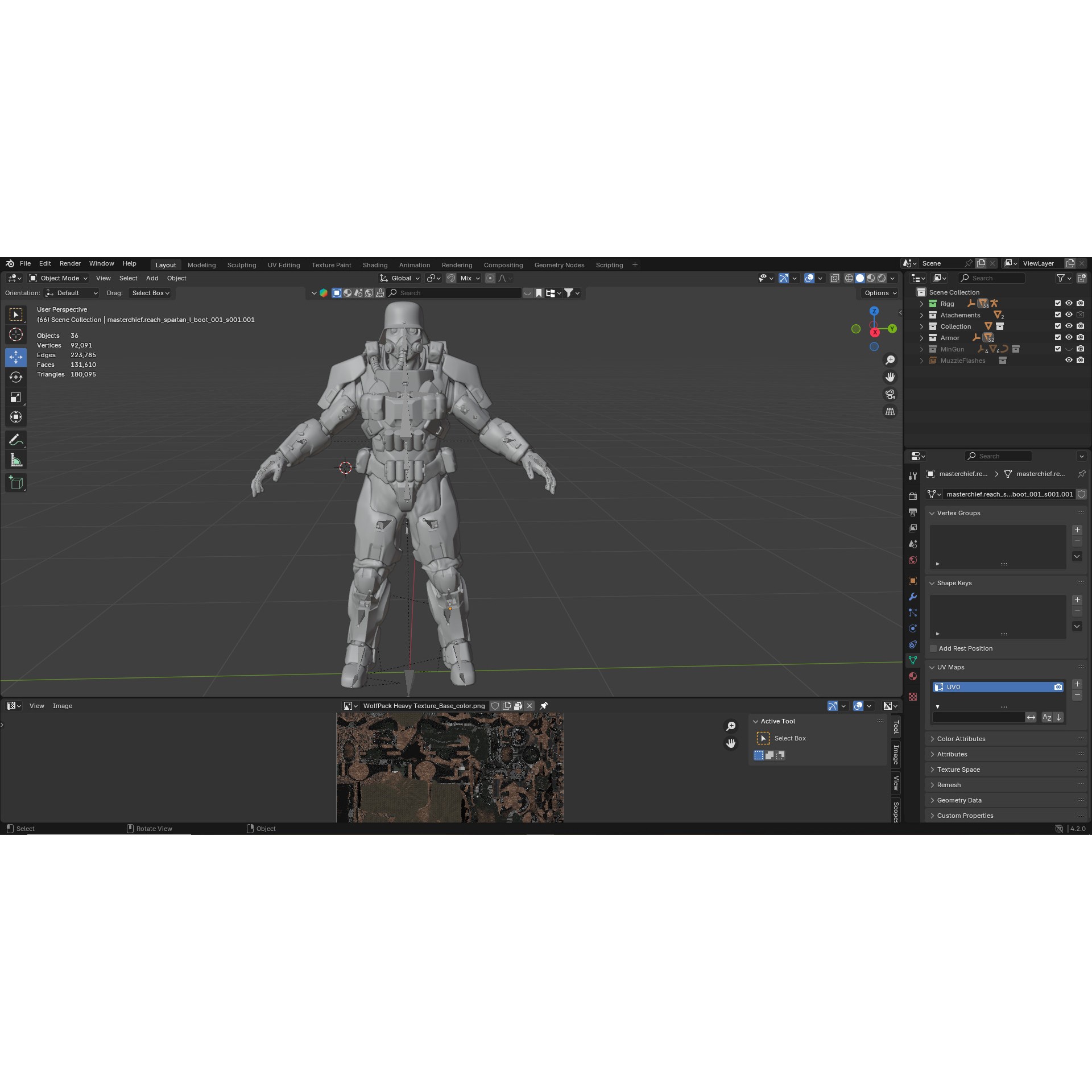Collapse the UV Maps panel
The height and width of the screenshot is (1092, 1092).
click(x=950, y=667)
